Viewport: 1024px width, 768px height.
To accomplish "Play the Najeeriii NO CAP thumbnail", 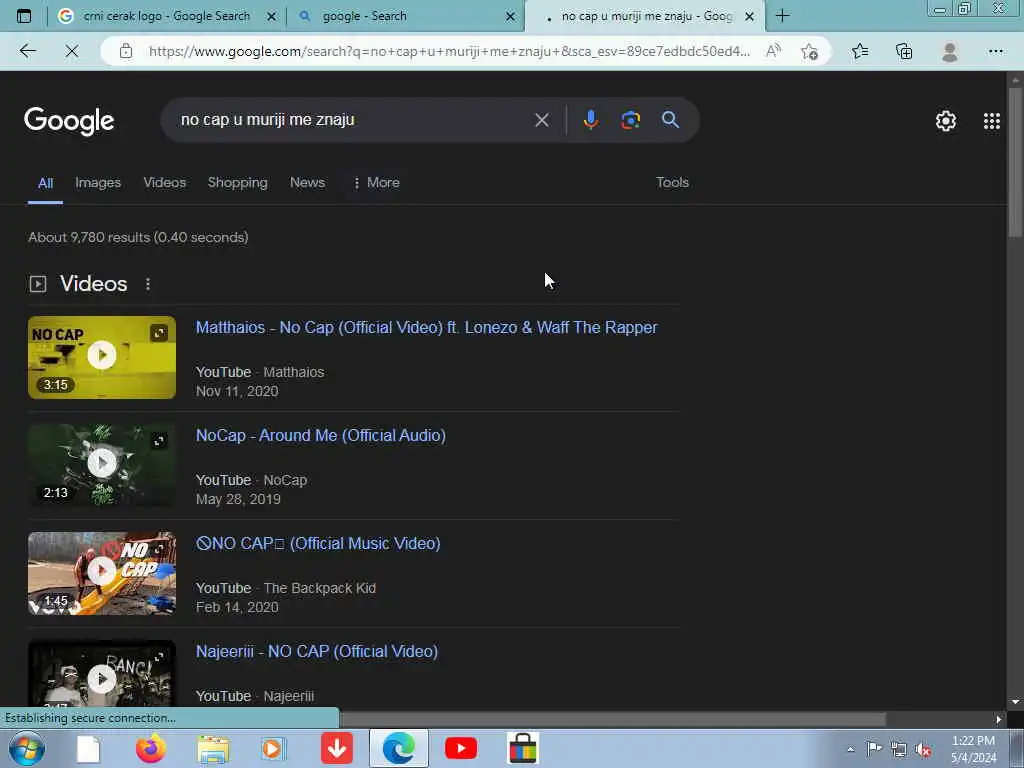I will click(x=102, y=678).
